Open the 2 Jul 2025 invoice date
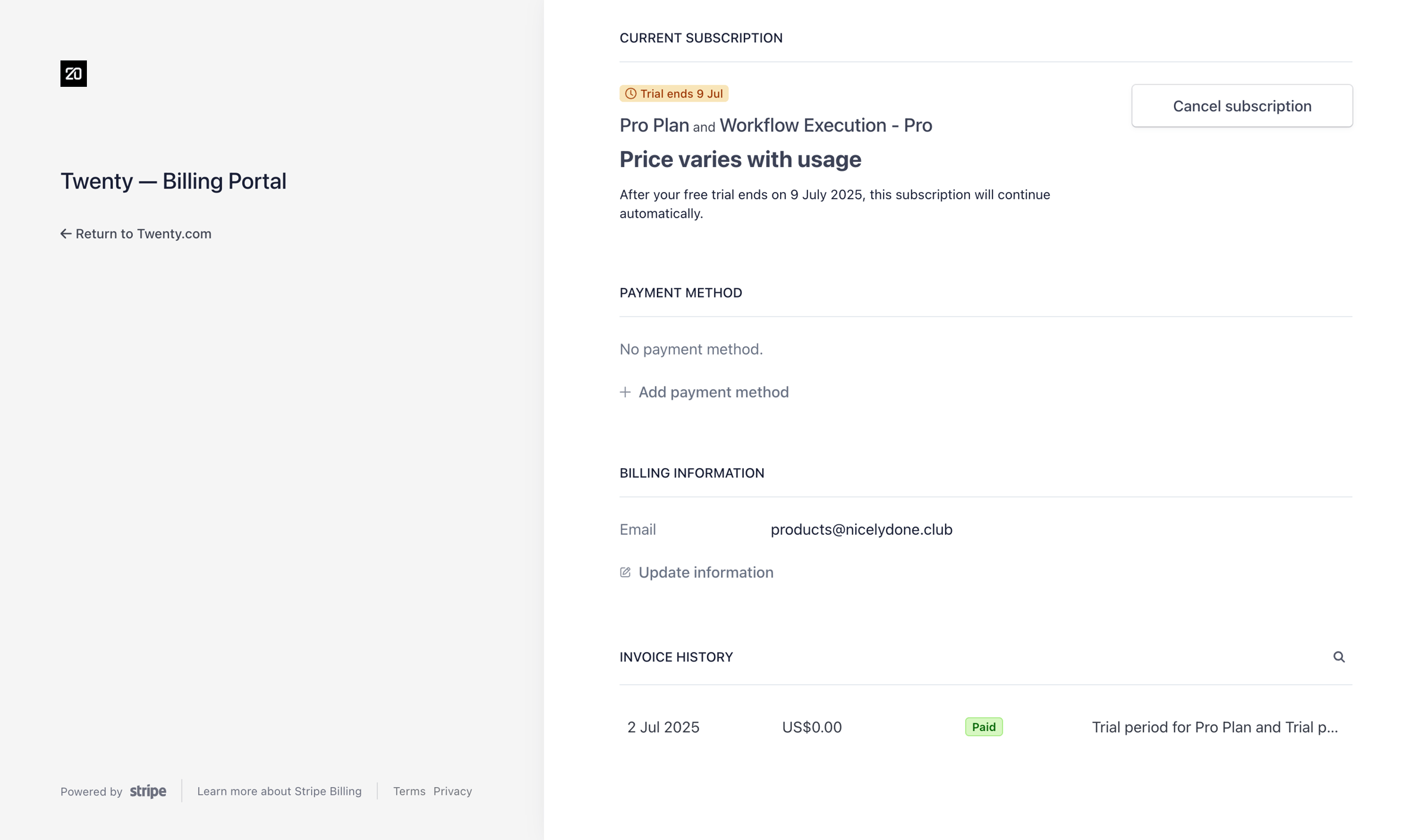The height and width of the screenshot is (840, 1428). pos(663,727)
